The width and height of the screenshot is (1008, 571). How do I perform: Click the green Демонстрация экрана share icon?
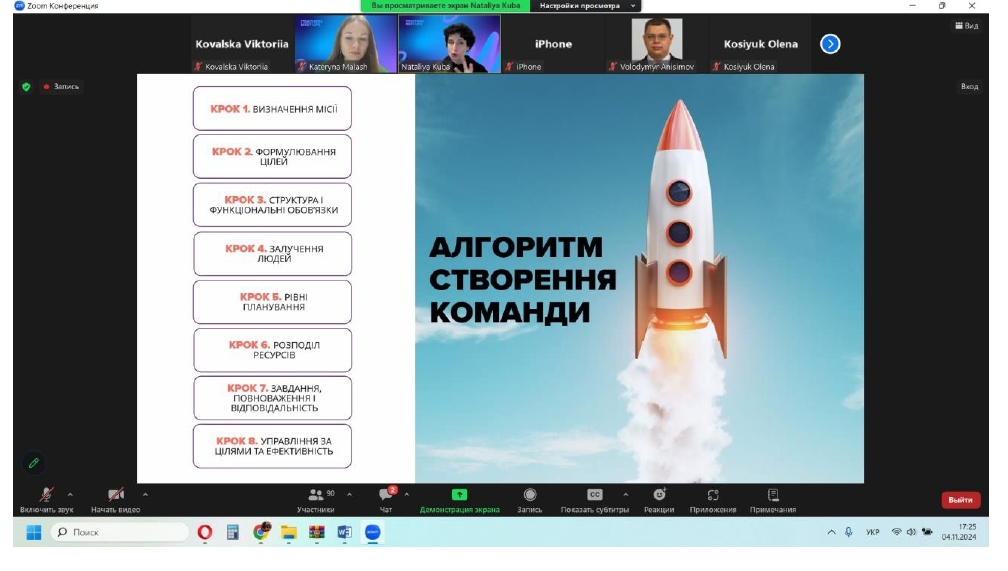click(x=459, y=496)
